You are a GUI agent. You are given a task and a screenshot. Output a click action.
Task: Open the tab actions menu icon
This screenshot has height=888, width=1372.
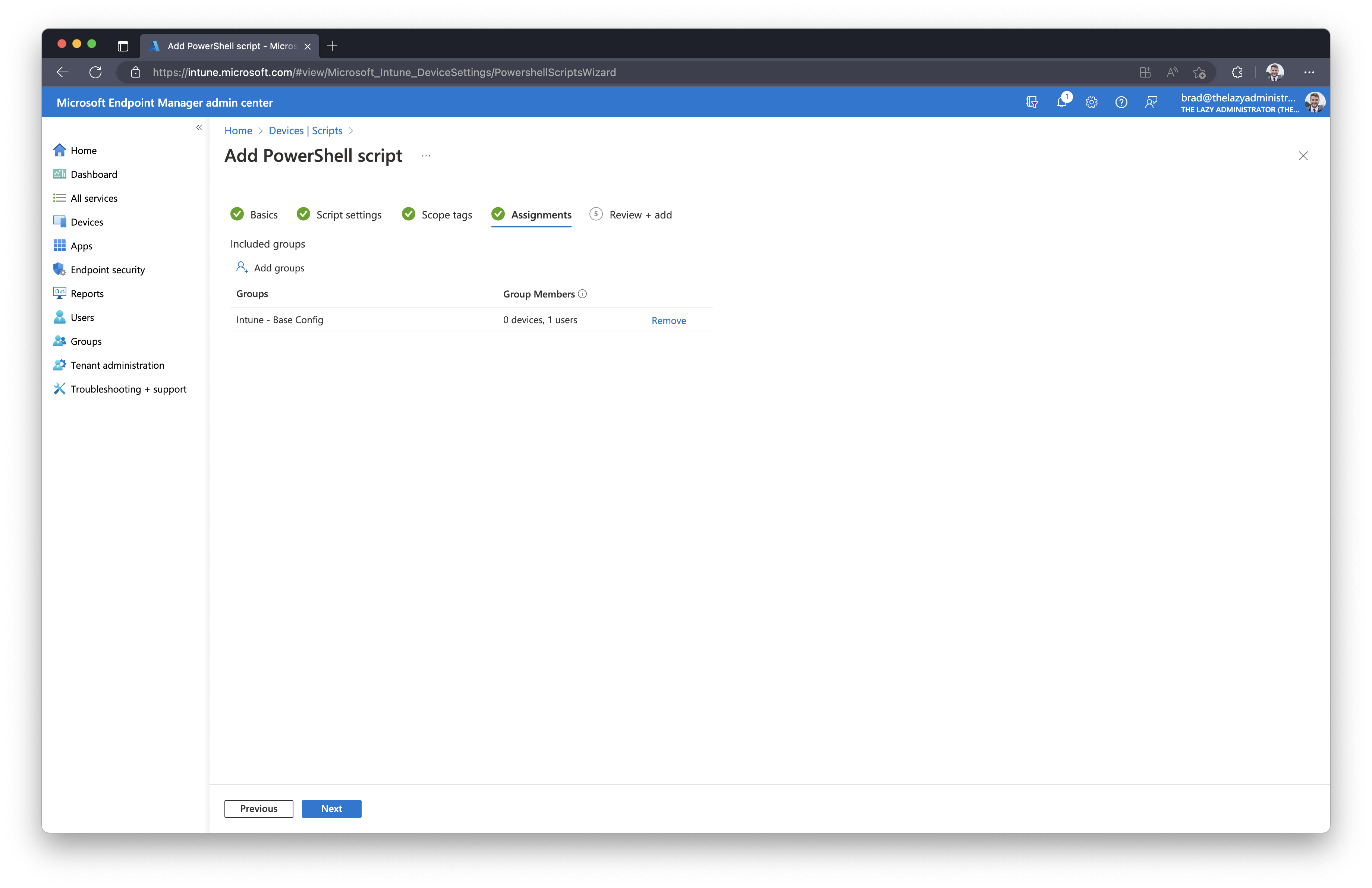pos(123,46)
